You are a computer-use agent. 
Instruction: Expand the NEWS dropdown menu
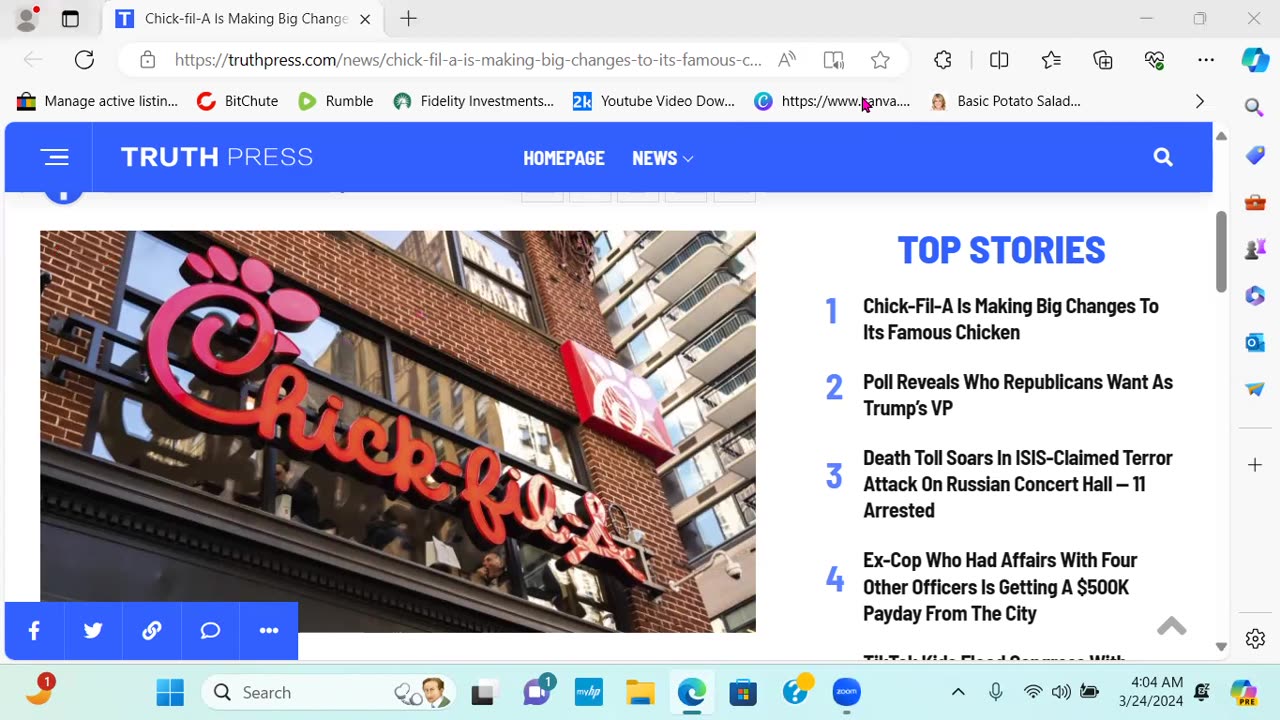[x=662, y=158]
